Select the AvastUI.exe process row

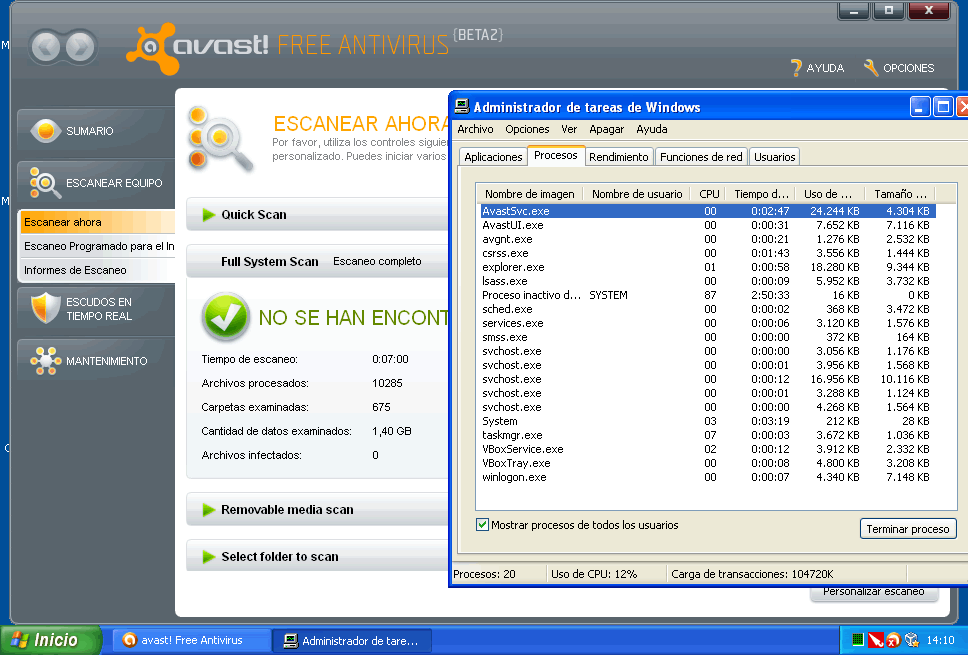tap(708, 225)
